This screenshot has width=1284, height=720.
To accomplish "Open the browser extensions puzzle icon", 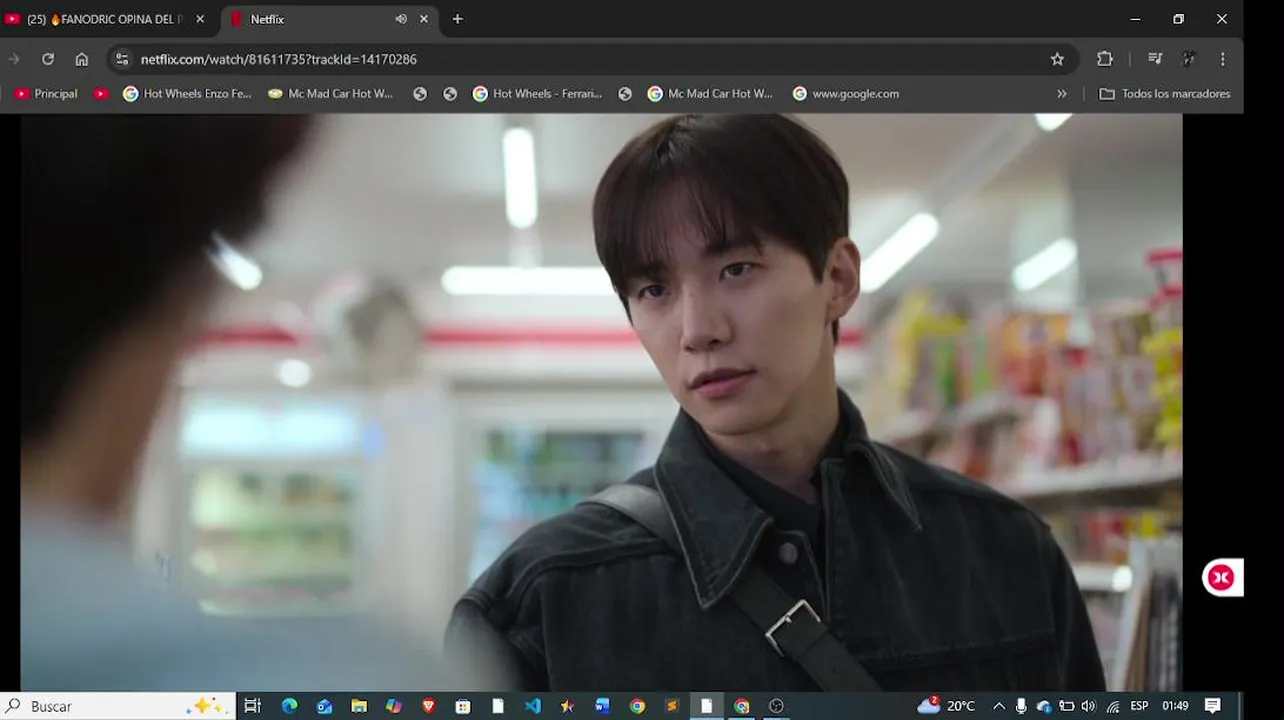I will click(x=1105, y=59).
